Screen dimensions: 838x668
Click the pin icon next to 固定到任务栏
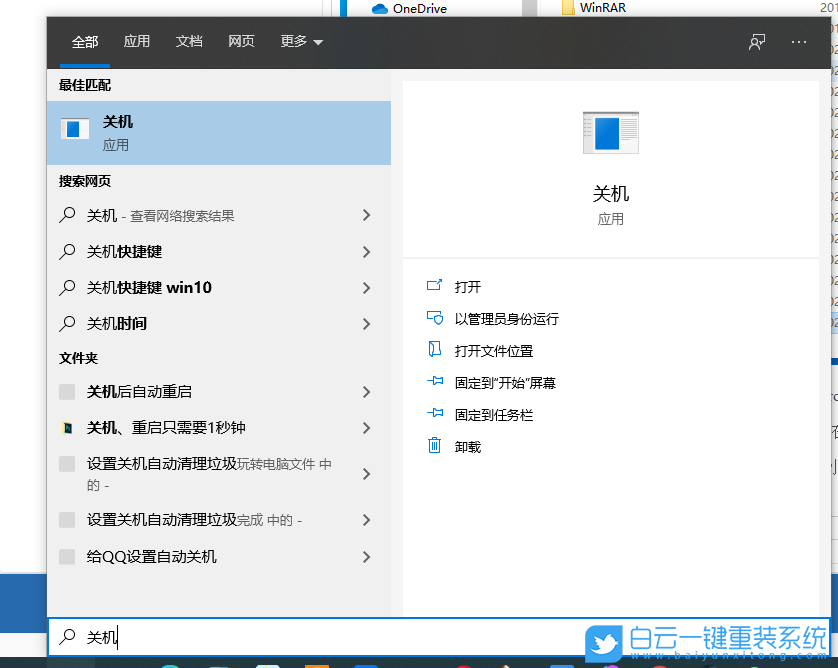[434, 414]
